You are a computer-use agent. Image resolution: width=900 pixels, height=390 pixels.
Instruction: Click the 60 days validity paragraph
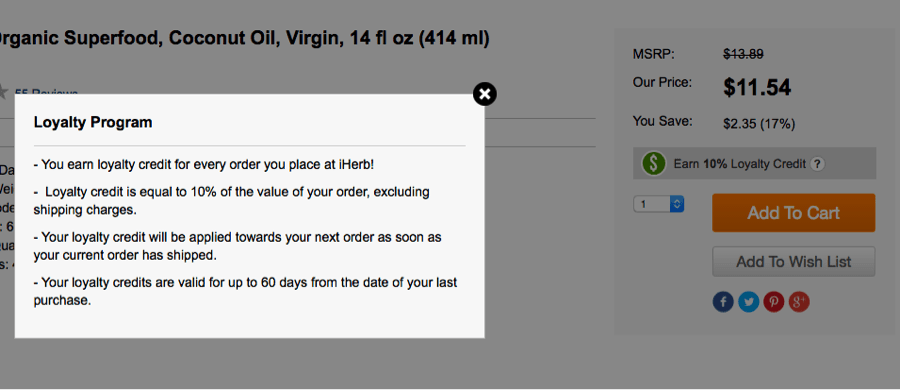click(x=246, y=291)
